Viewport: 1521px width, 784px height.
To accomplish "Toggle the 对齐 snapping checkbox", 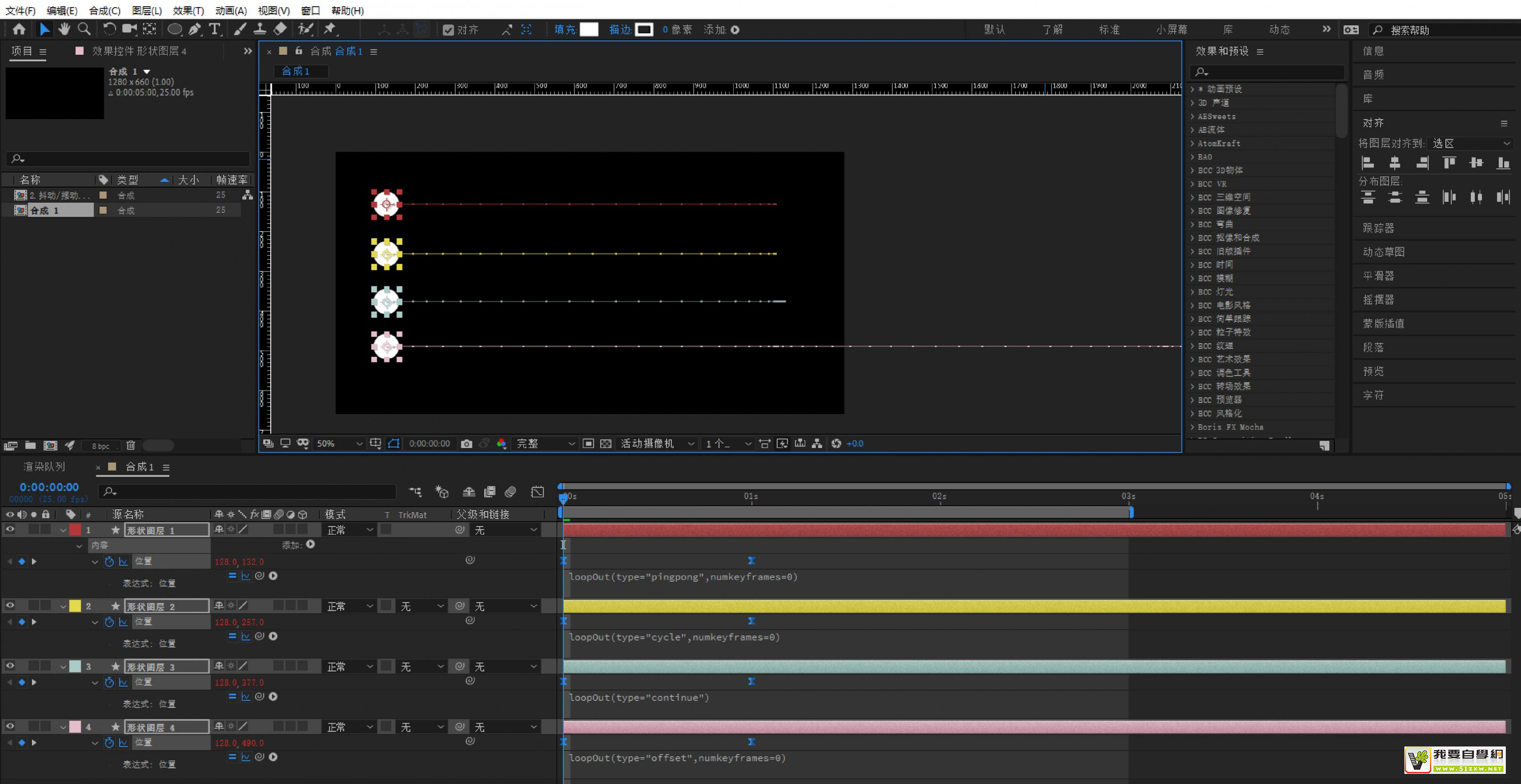I will pos(448,29).
